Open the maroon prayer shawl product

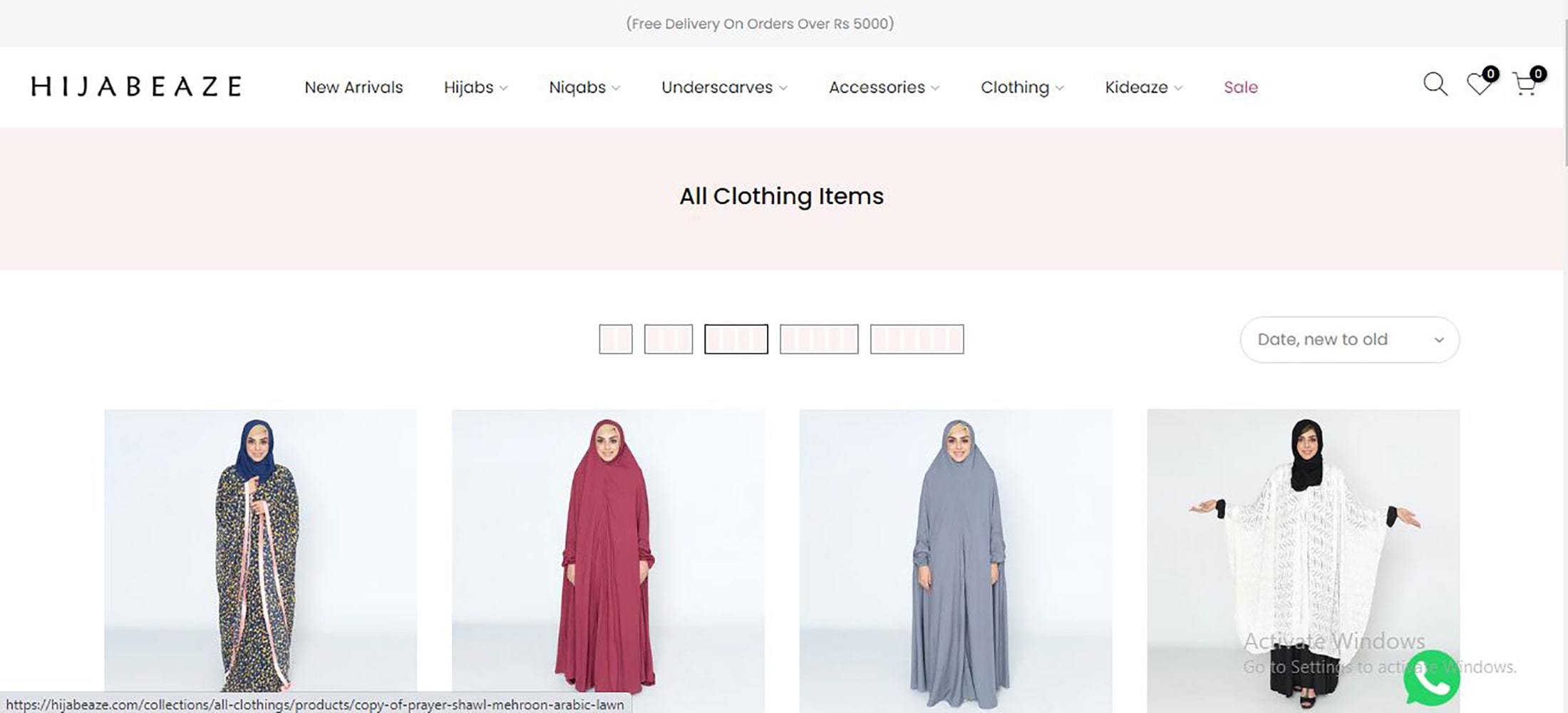pyautogui.click(x=607, y=556)
